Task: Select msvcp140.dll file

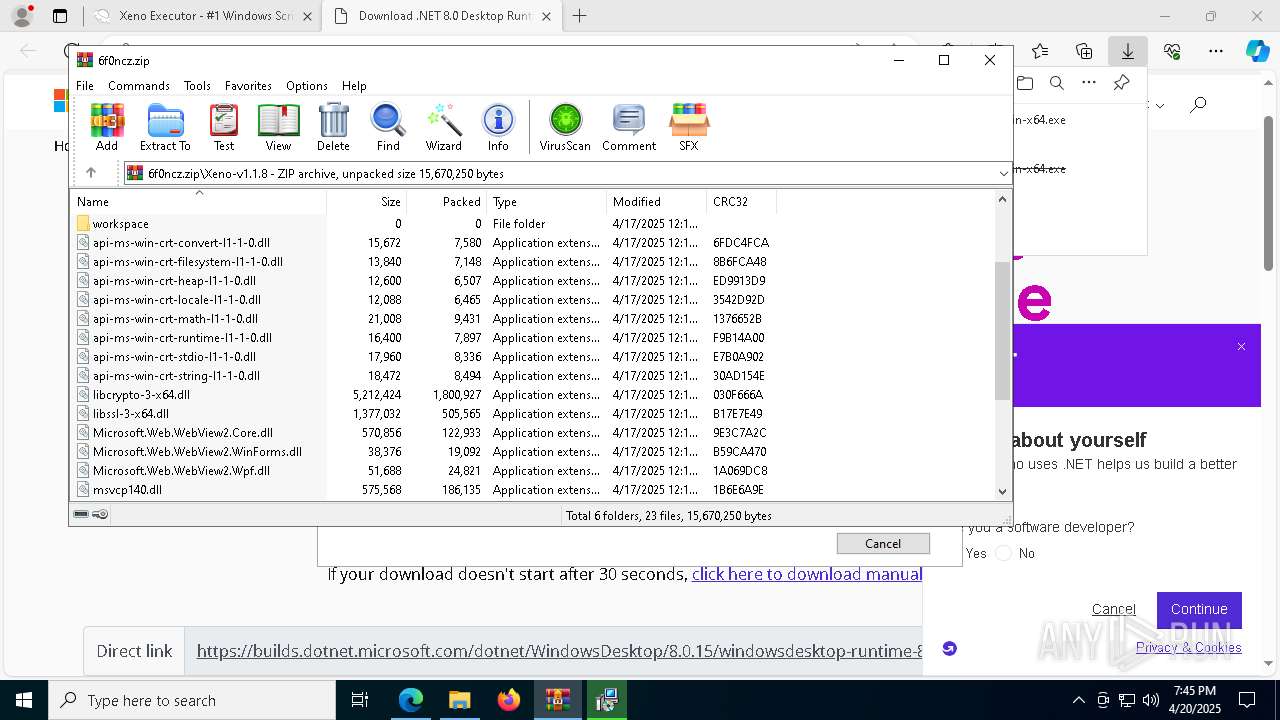Action: [x=127, y=490]
